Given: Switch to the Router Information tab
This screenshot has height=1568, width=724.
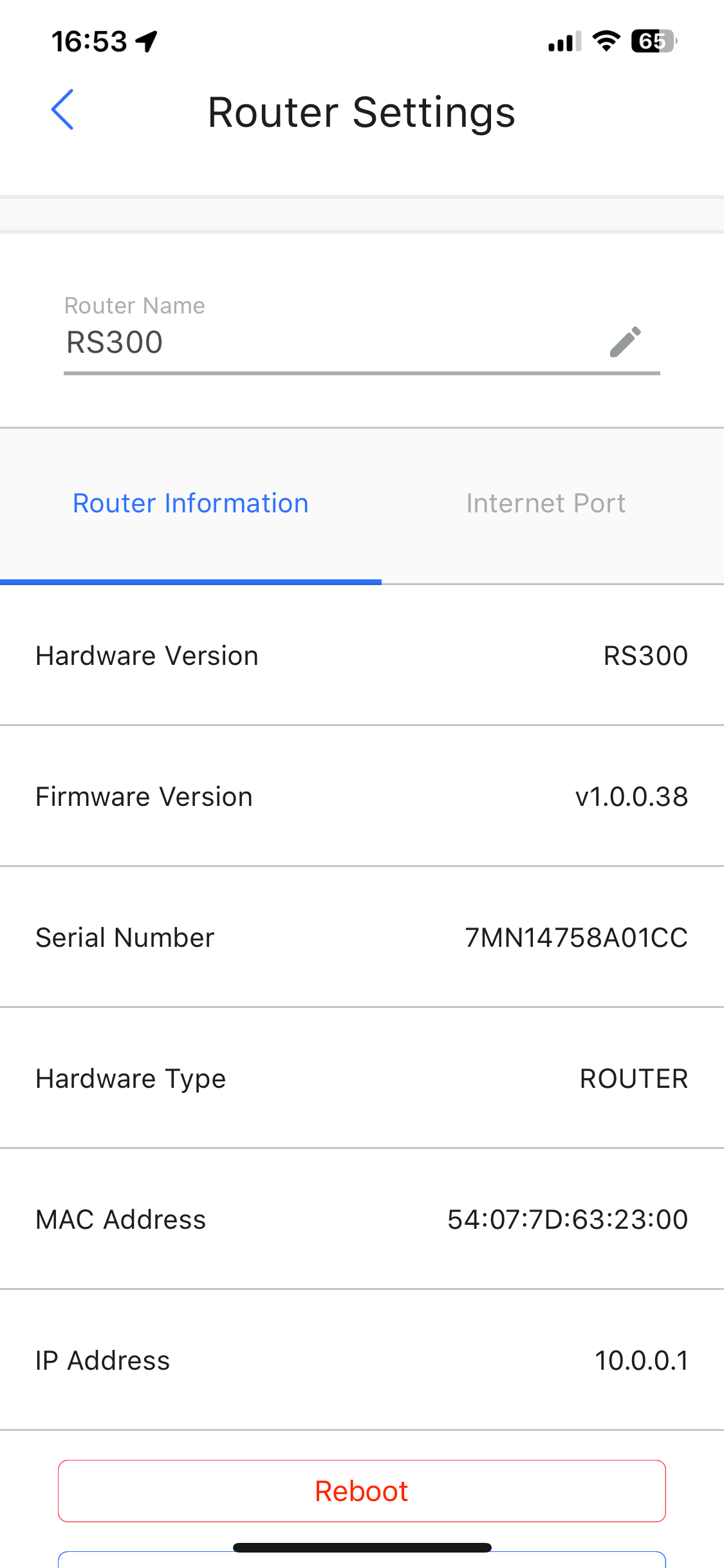Looking at the screenshot, I should click(x=190, y=503).
